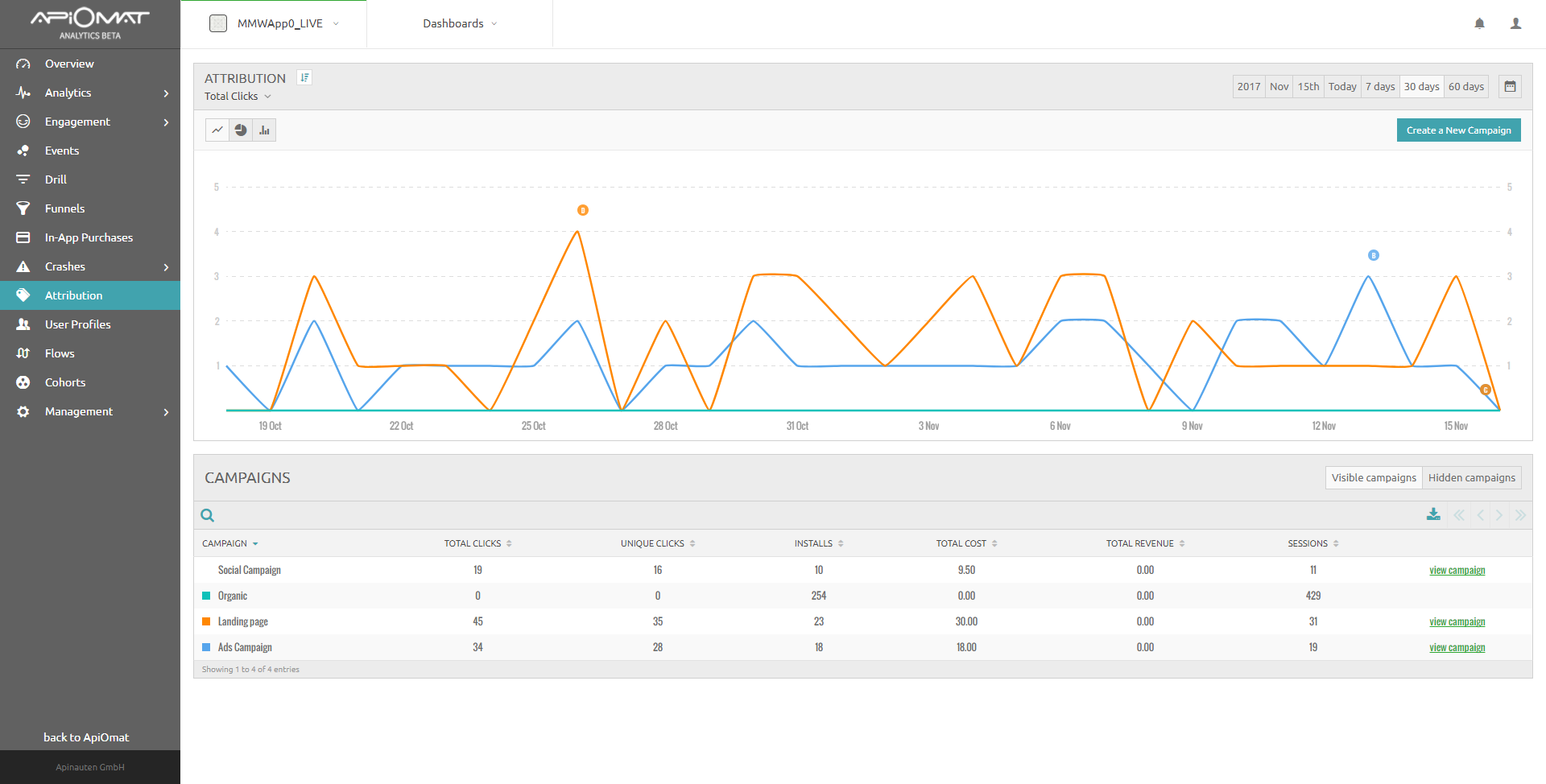Open Funnels in the sidebar
Image resolution: width=1546 pixels, height=784 pixels.
[64, 208]
